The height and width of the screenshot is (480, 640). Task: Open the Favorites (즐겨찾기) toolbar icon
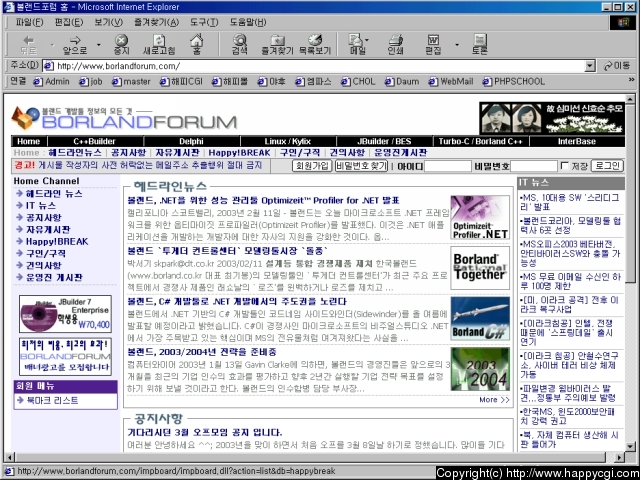(278, 44)
